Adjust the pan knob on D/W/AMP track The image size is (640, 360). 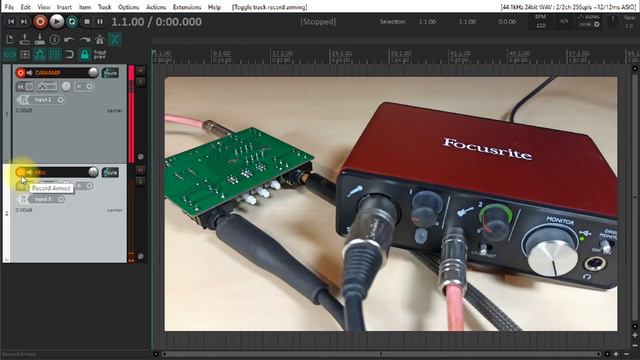[66, 87]
